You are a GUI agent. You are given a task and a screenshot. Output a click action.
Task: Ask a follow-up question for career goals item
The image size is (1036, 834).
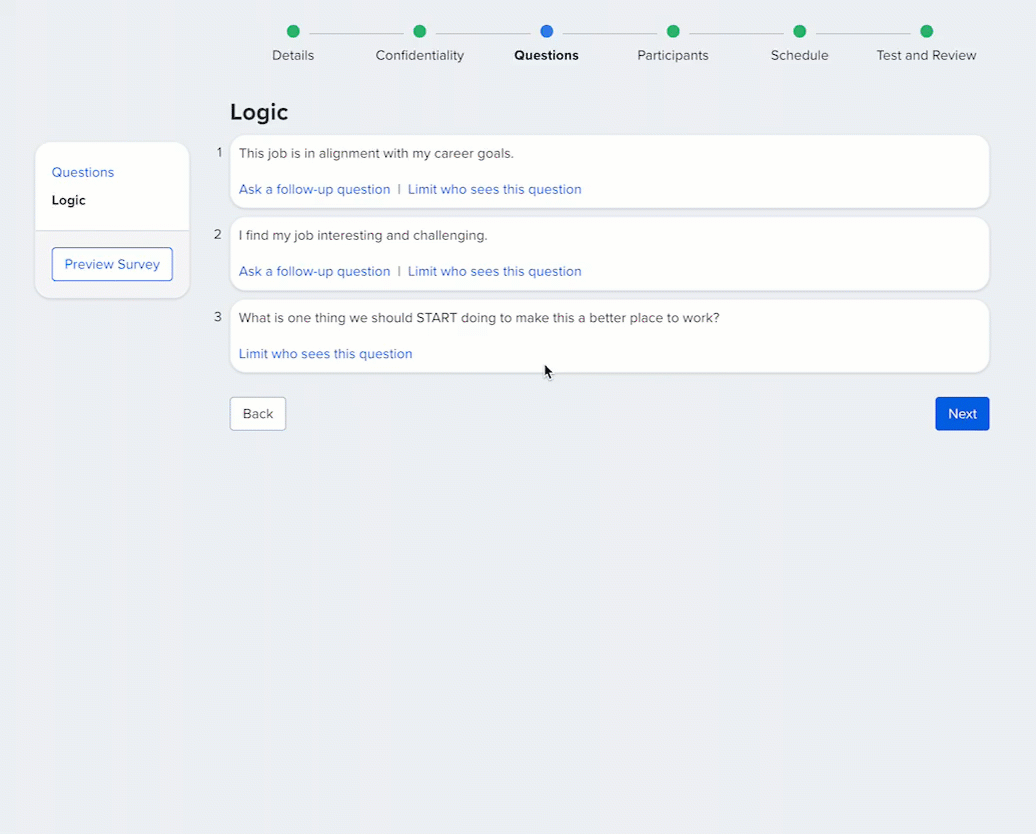tap(314, 189)
